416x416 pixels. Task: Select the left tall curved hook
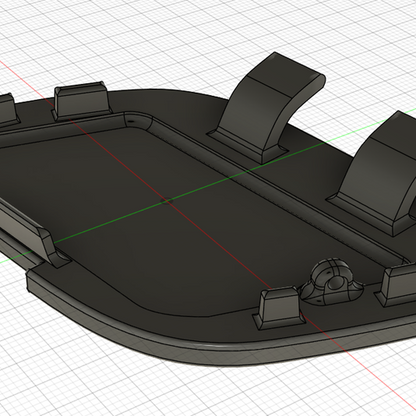[267, 107]
